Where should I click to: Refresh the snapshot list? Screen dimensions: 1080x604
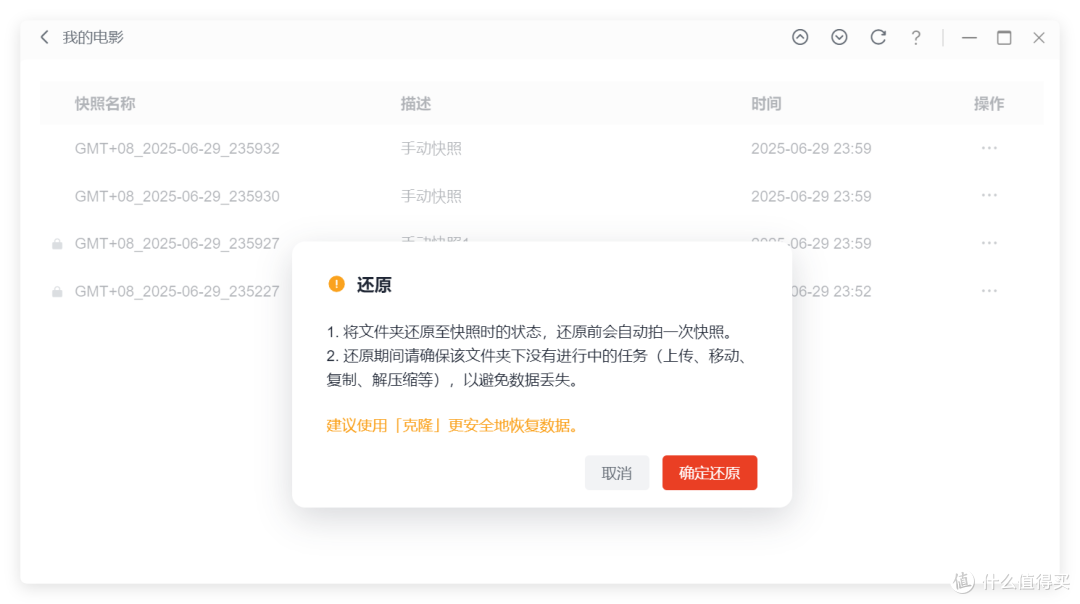pos(878,37)
